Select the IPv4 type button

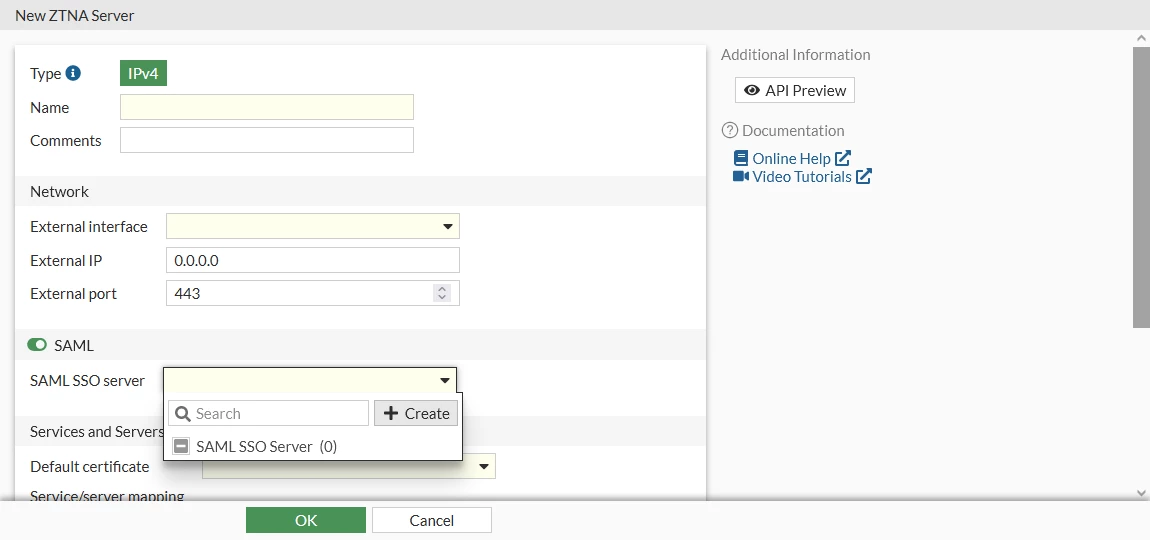pos(144,73)
